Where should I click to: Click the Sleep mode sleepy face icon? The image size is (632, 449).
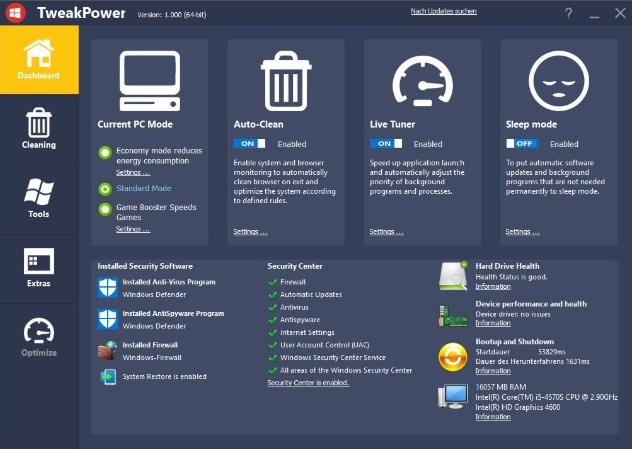(x=558, y=81)
